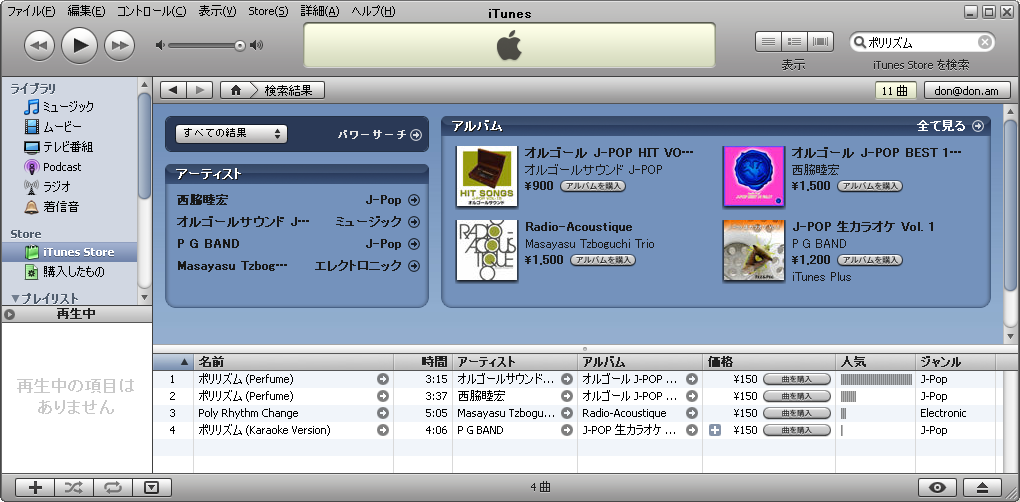Click the store back navigation arrow
Screen dimensions: 1020x502
click(173, 90)
